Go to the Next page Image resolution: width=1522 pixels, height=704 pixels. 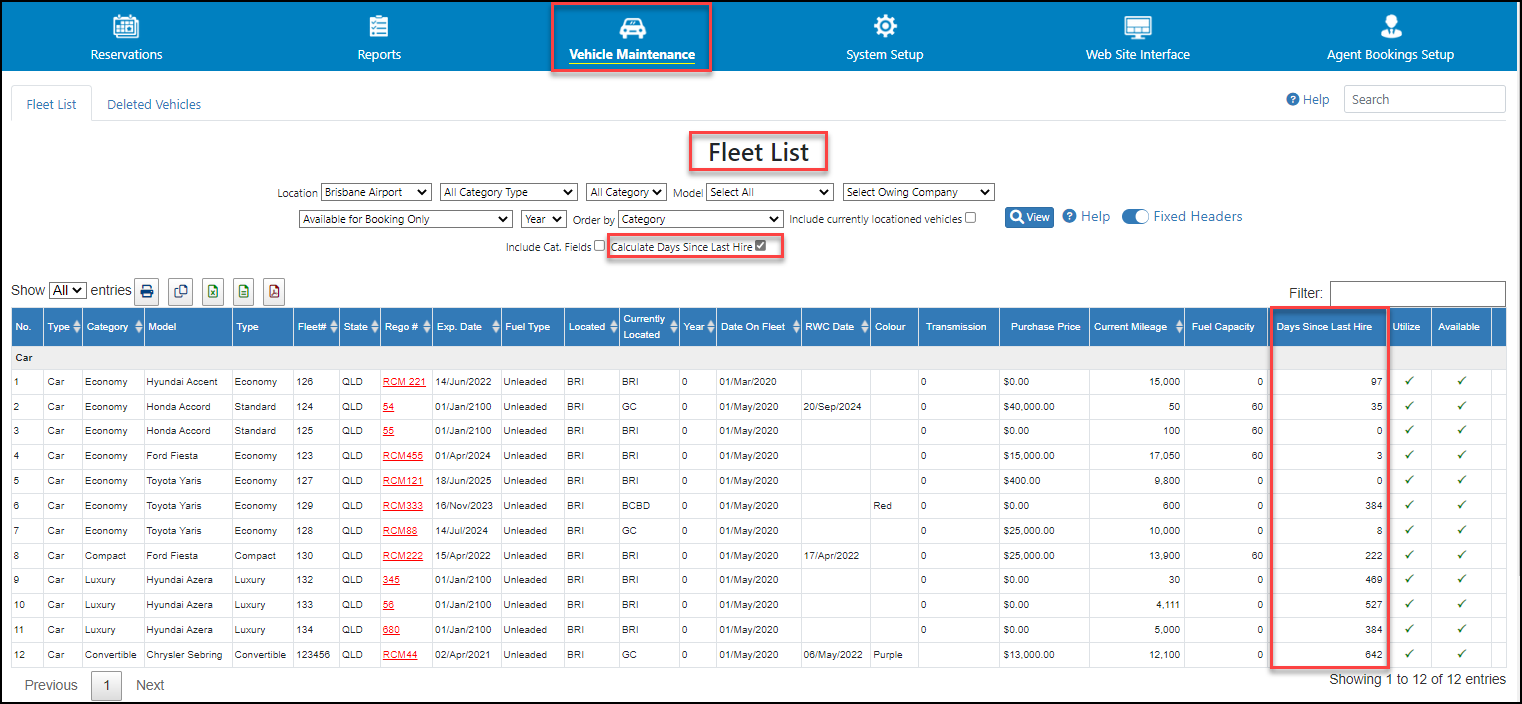[150, 685]
